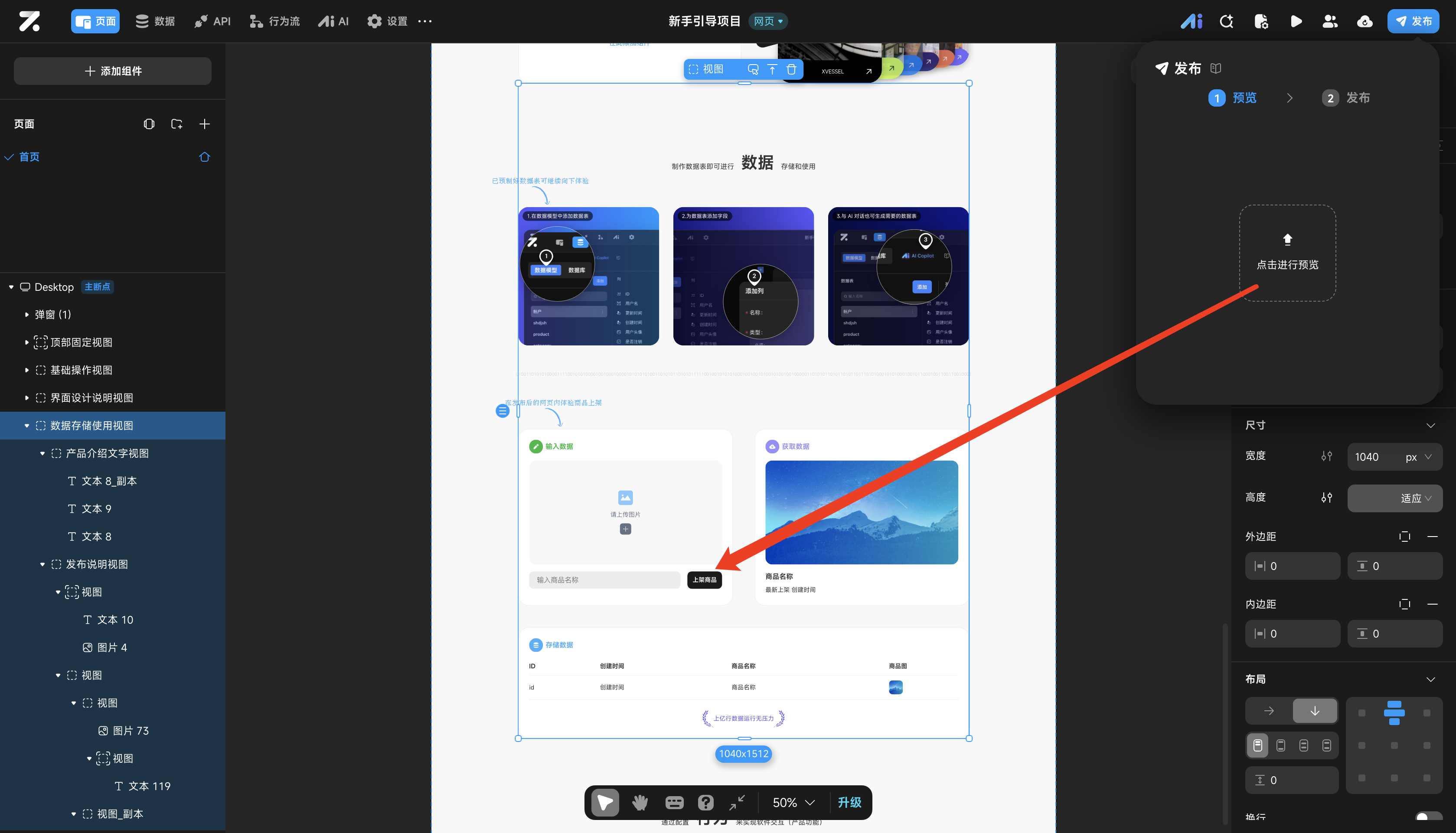Open the AI assistant icon top right

[x=1191, y=21]
